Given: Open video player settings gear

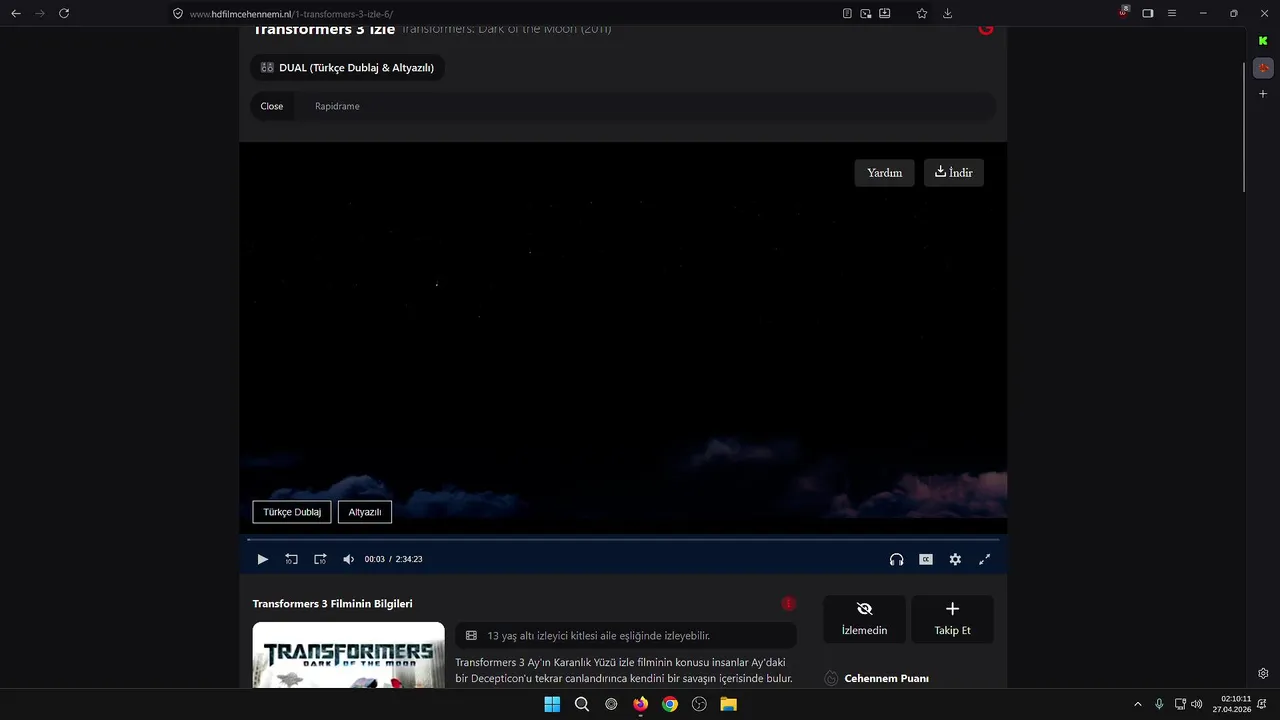Looking at the screenshot, I should point(955,559).
